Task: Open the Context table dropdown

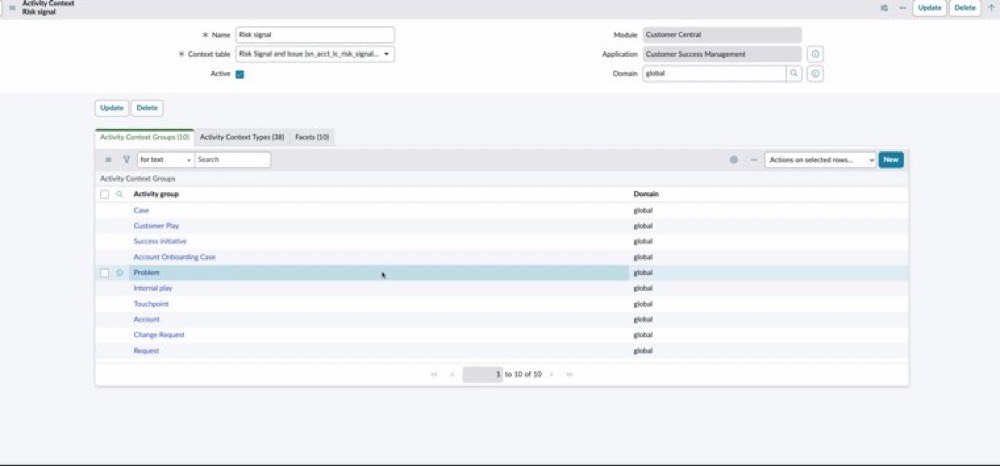Action: coord(315,54)
